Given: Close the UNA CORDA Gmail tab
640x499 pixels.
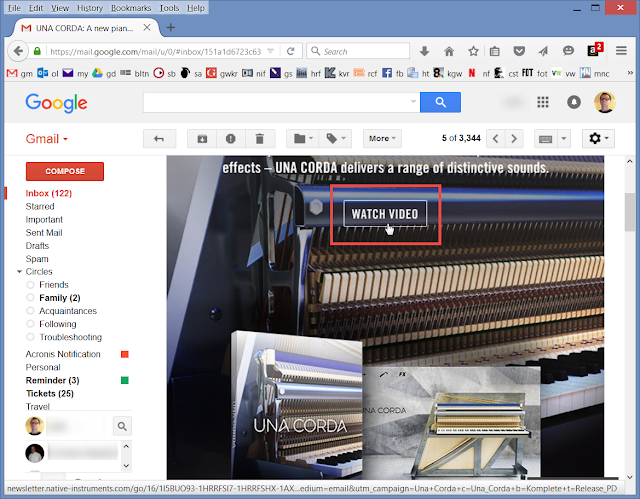Looking at the screenshot, I should click(x=147, y=27).
